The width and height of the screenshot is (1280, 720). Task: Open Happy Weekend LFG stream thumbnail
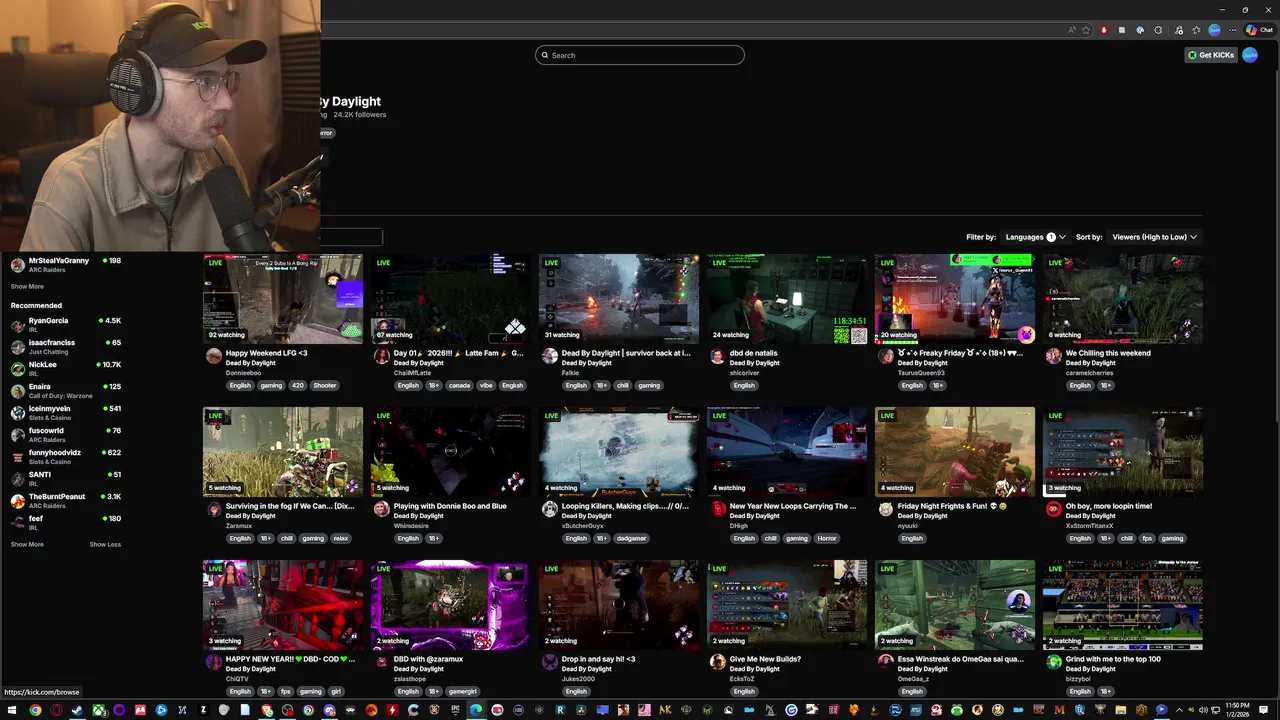pos(283,299)
